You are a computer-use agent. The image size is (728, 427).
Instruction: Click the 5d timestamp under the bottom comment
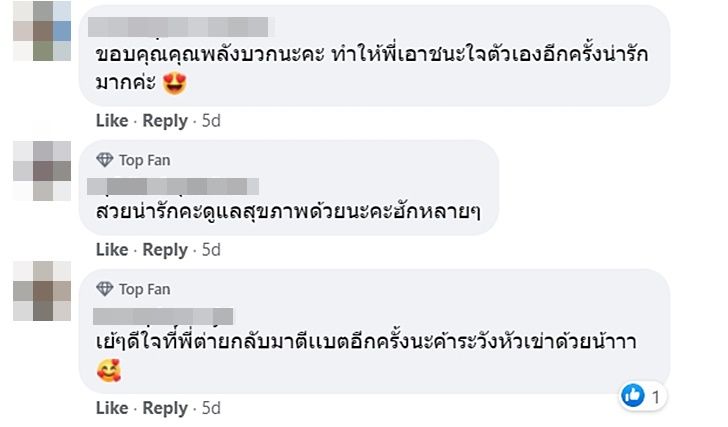coord(209,408)
